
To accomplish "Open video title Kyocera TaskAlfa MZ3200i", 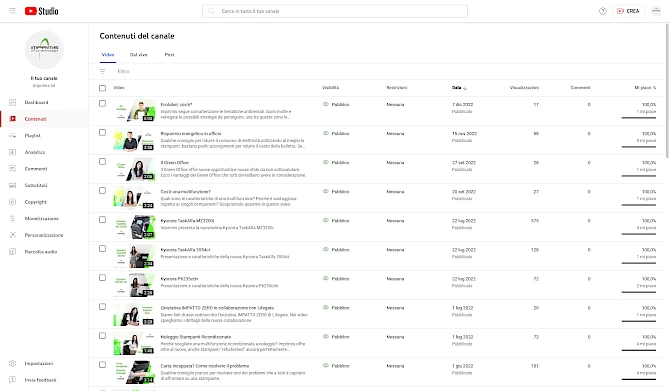I will pos(187,221).
